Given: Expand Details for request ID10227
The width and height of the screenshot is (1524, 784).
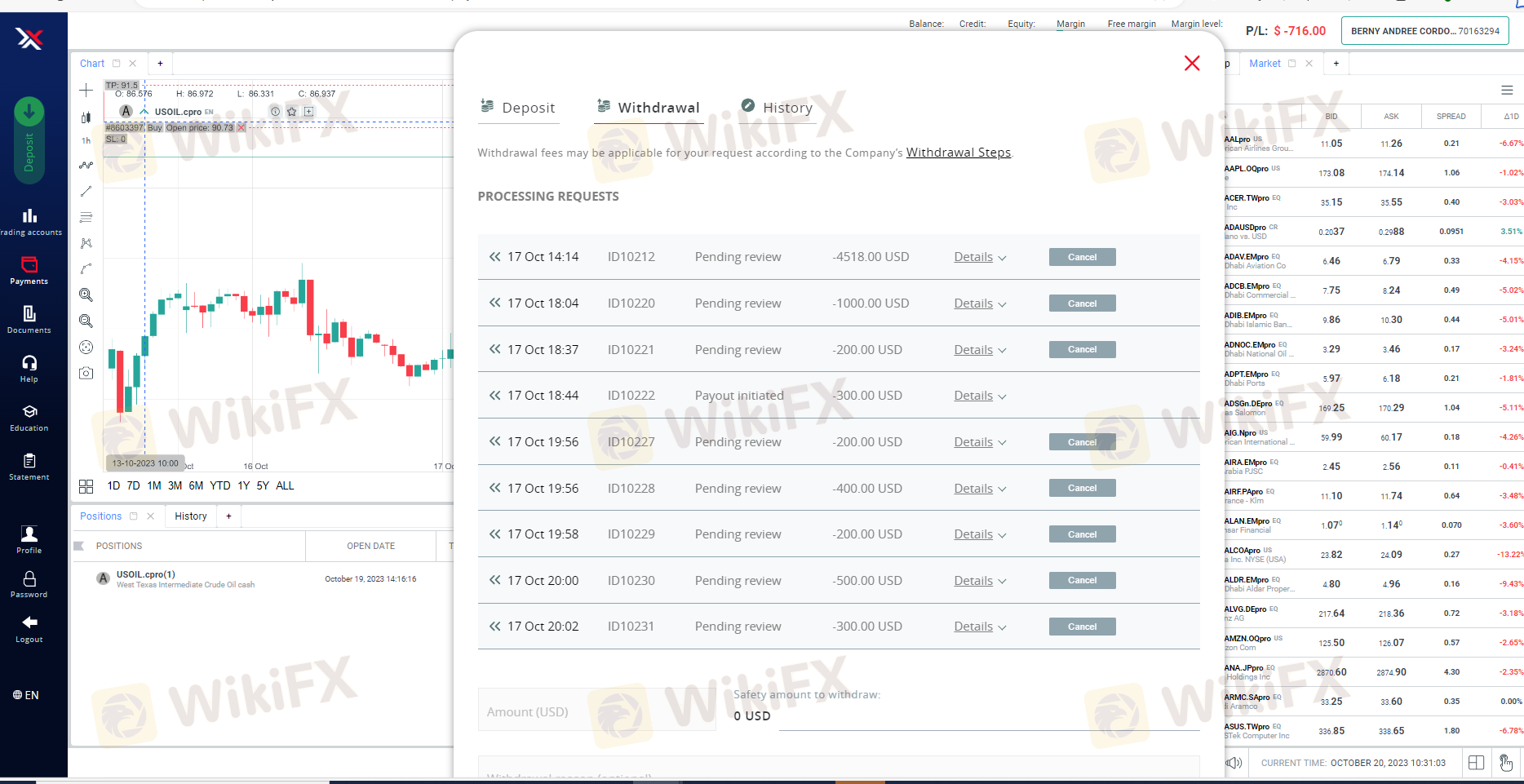Looking at the screenshot, I should [980, 442].
